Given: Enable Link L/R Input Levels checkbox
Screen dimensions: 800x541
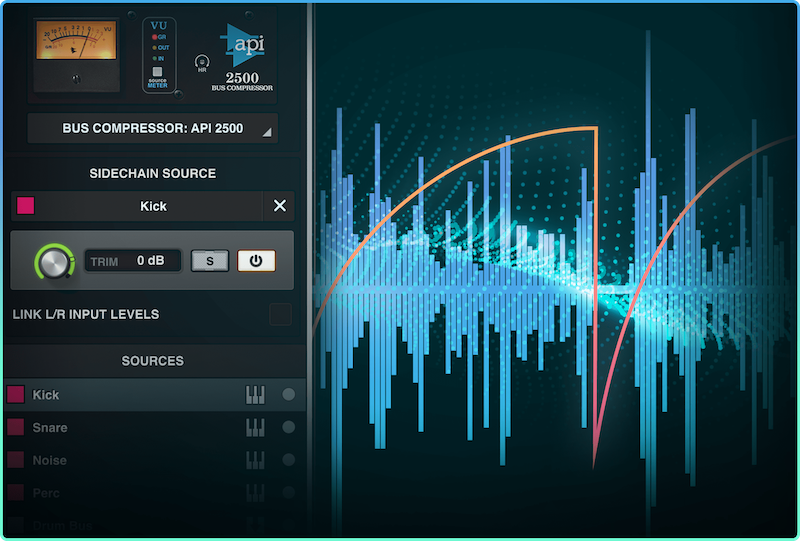Looking at the screenshot, I should coord(280,315).
